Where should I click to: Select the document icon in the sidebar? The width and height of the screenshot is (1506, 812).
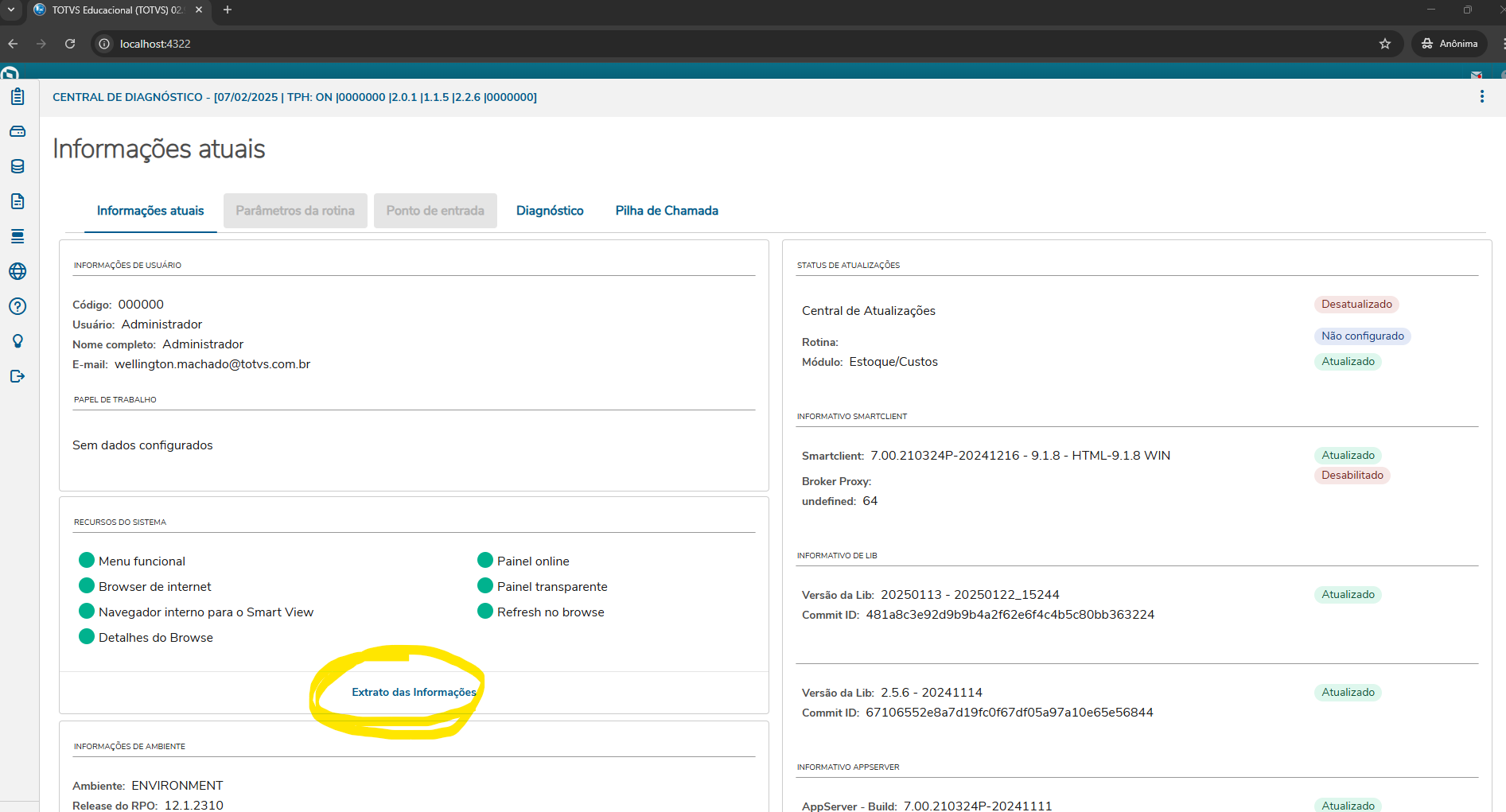[x=18, y=201]
